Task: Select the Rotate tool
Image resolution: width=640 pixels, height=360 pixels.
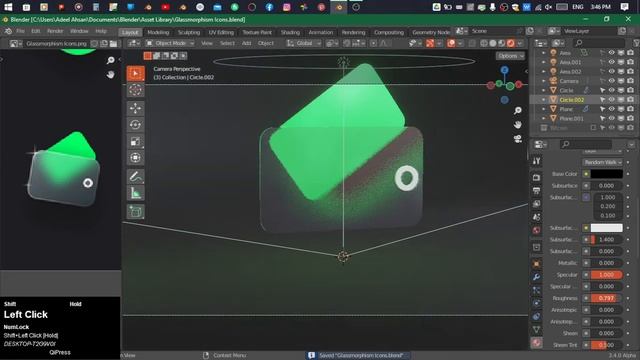Action: pyautogui.click(x=136, y=124)
